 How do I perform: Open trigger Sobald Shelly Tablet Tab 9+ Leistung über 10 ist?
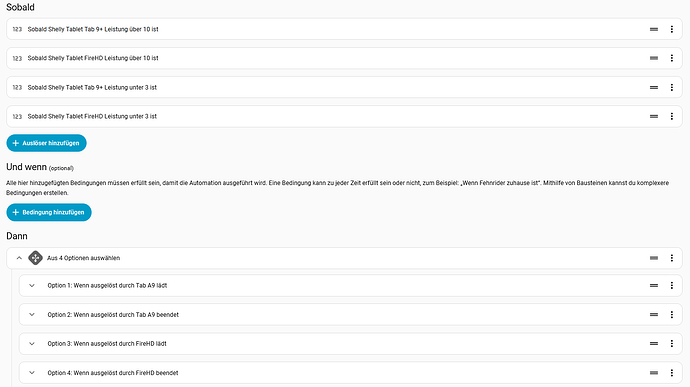(x=344, y=29)
